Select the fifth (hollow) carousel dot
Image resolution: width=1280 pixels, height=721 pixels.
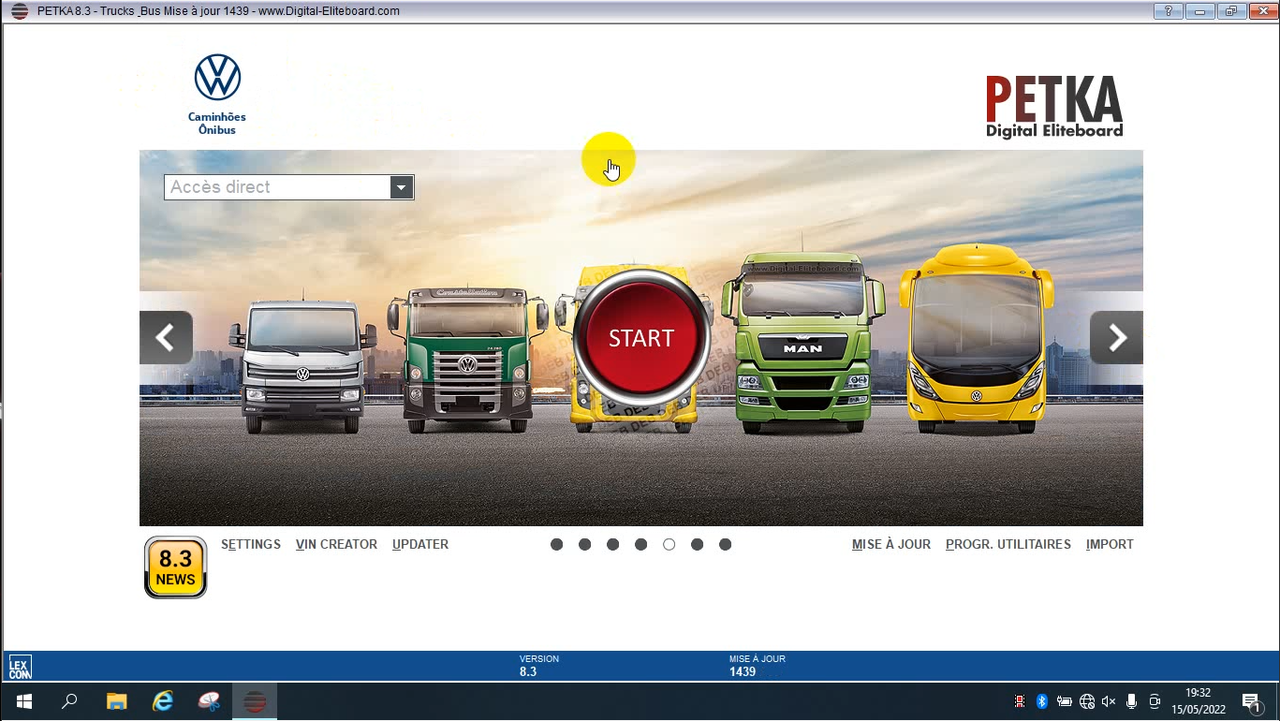[x=669, y=544]
